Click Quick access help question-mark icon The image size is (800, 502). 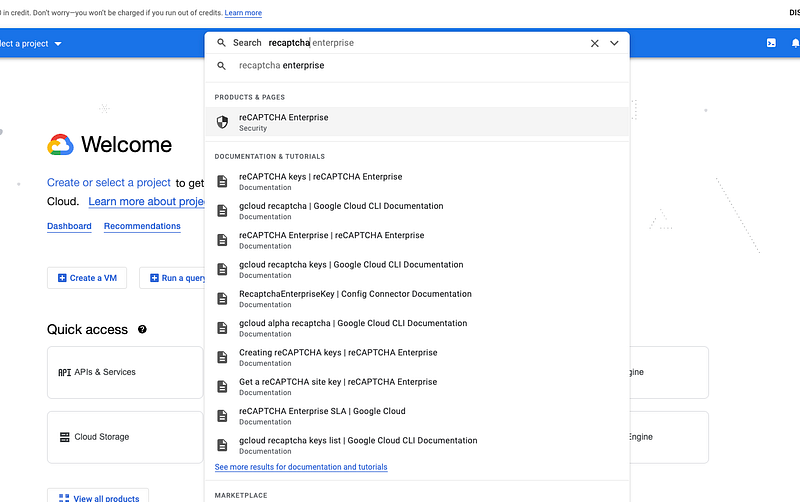142,330
